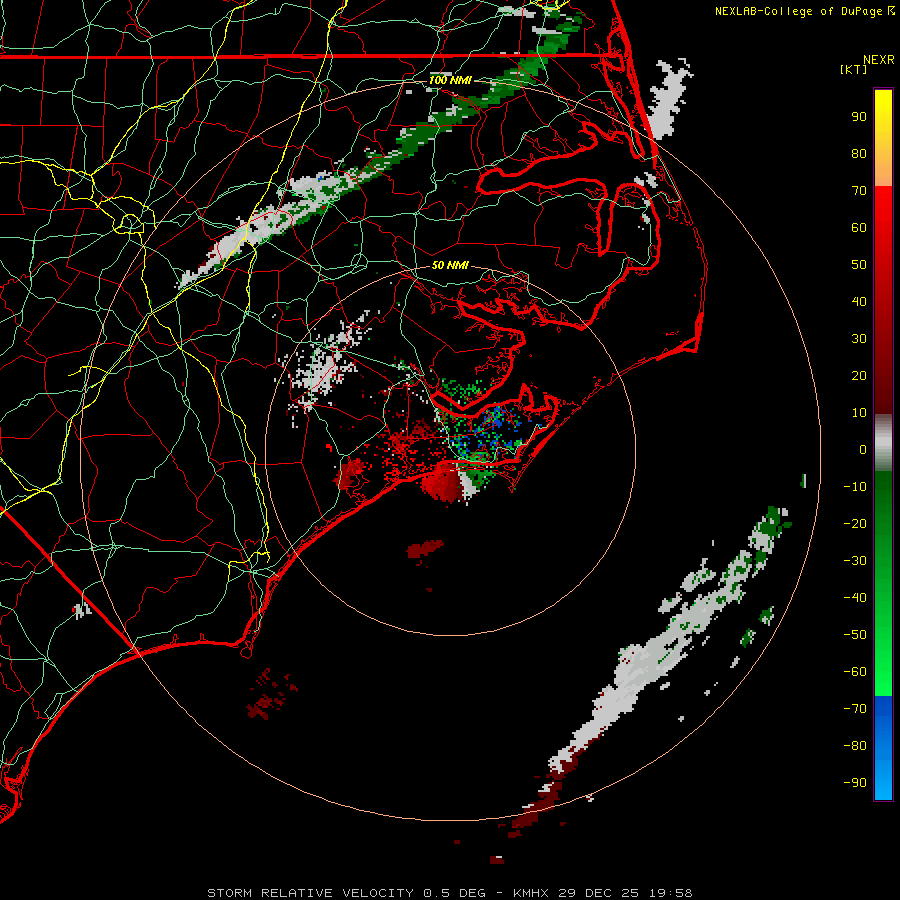
Task: Click the 70 value on velocity scale
Action: click(859, 191)
